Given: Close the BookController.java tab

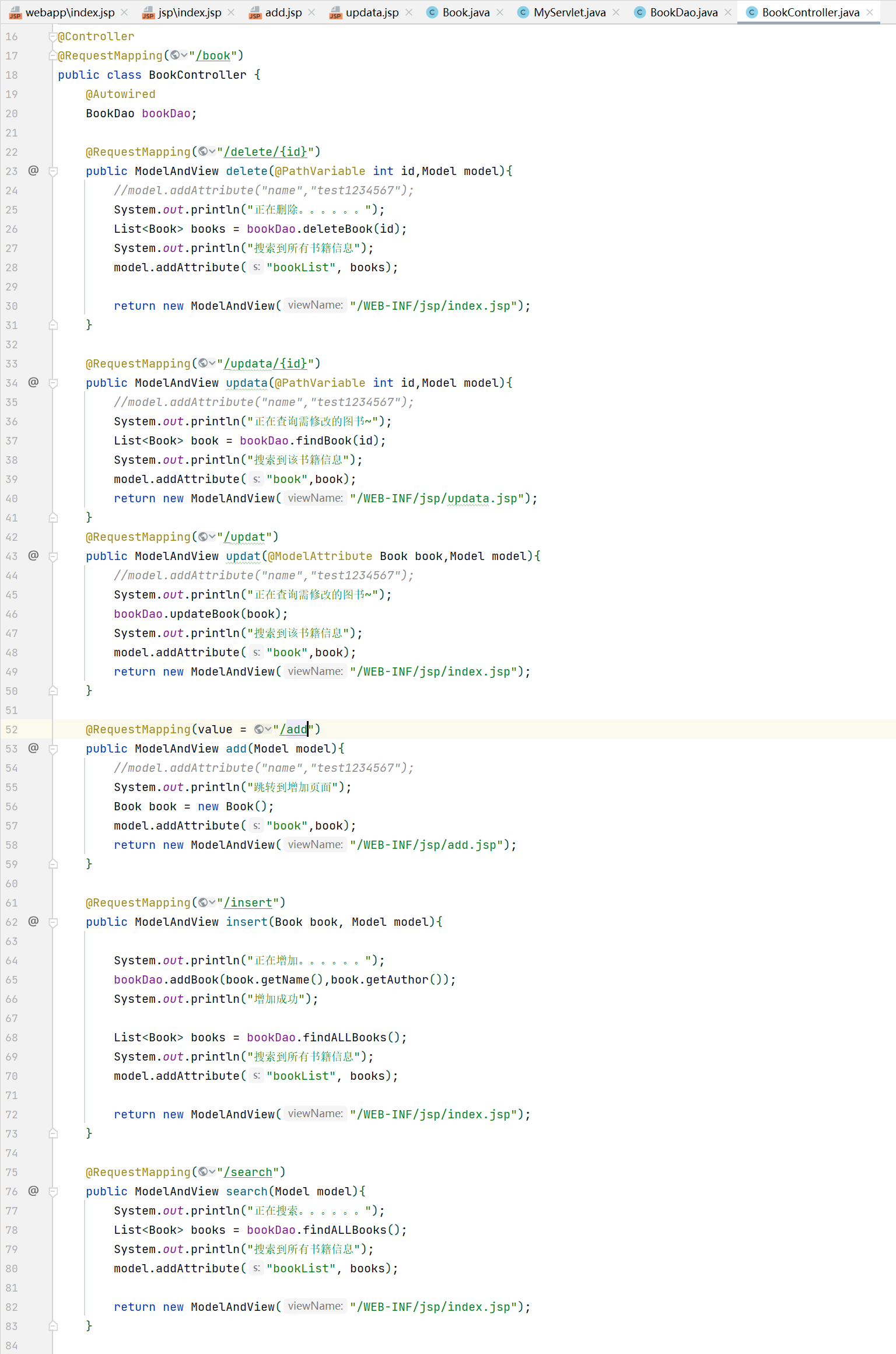Looking at the screenshot, I should tap(870, 12).
